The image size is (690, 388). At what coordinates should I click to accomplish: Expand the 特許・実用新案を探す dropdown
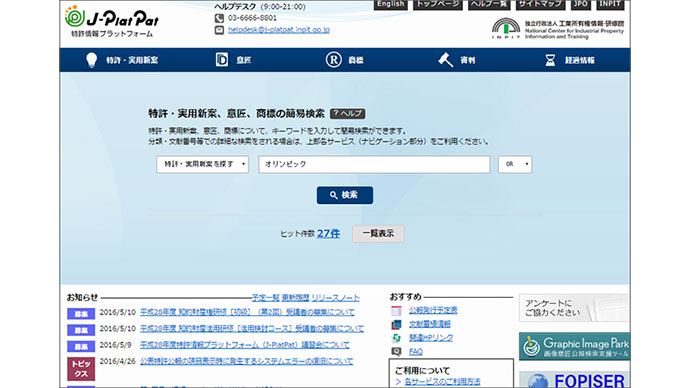pos(202,164)
